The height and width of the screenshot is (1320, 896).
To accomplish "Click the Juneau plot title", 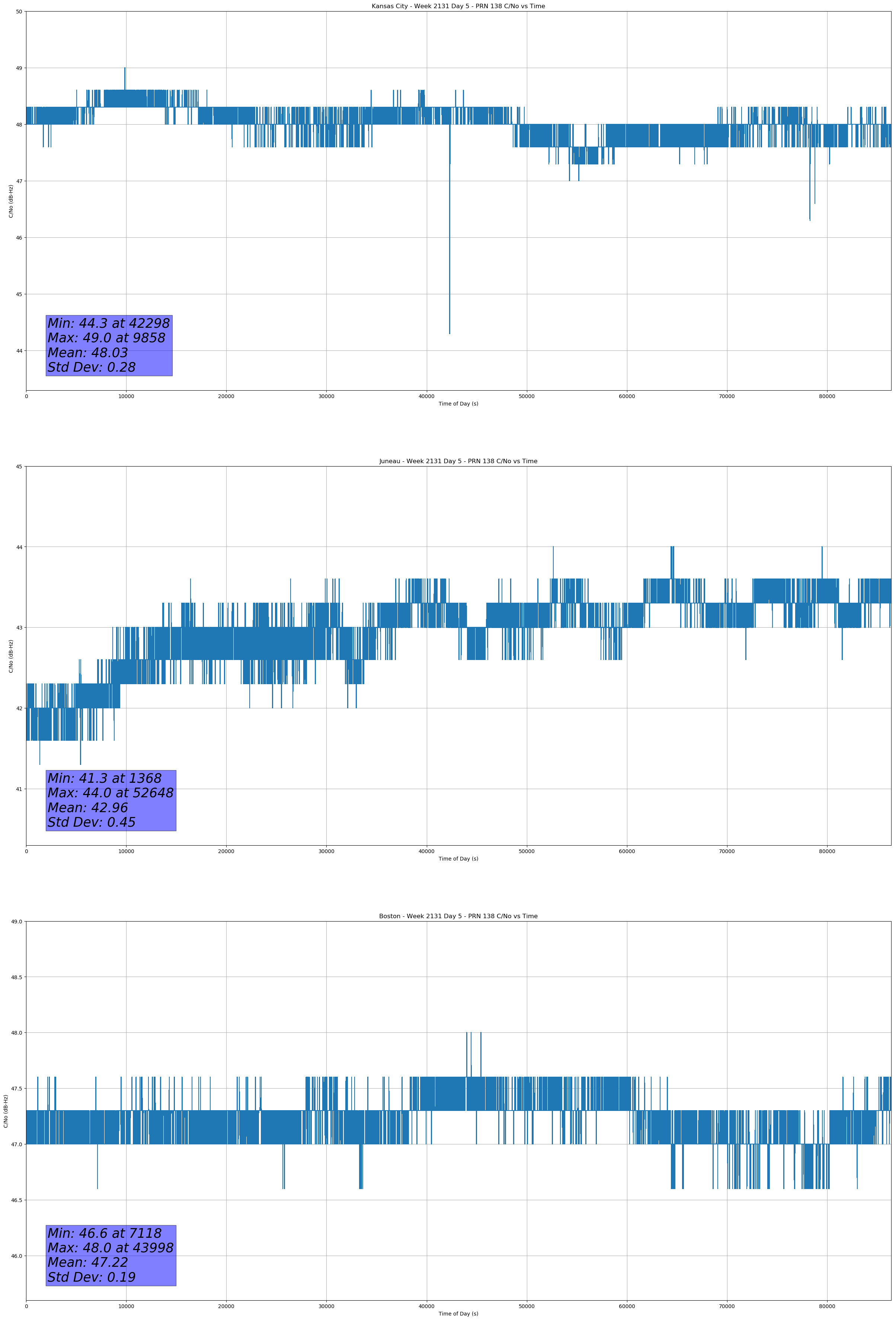I will (458, 461).
